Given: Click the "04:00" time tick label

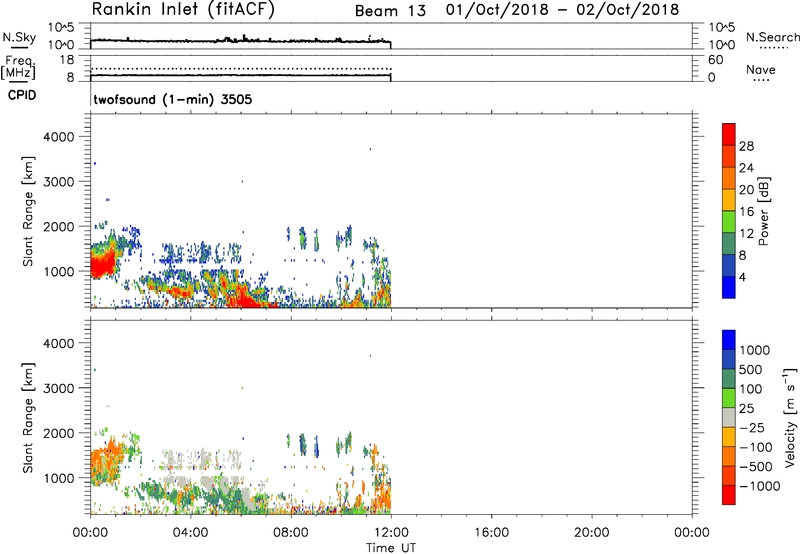Looking at the screenshot, I should click(190, 533).
